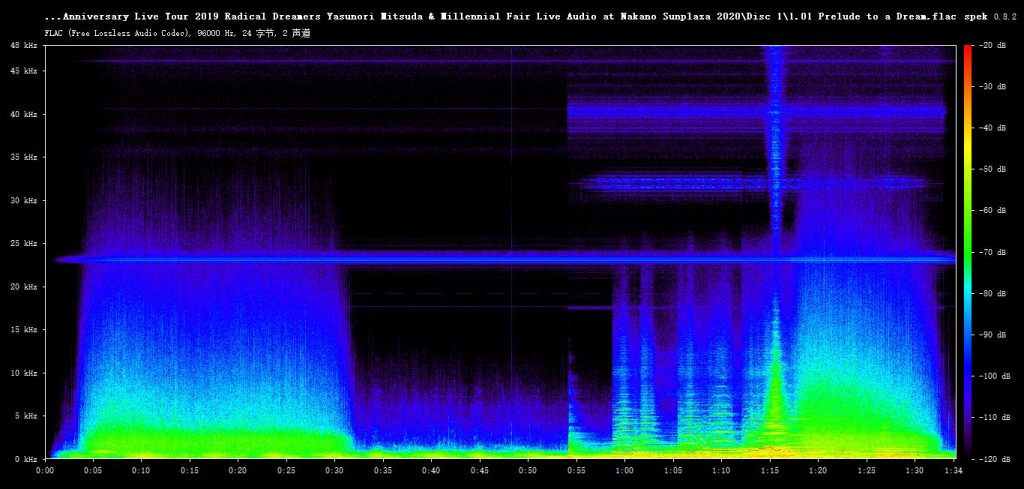The height and width of the screenshot is (489, 1024).
Task: Click the 0:00 time axis label
Action: click(x=45, y=470)
